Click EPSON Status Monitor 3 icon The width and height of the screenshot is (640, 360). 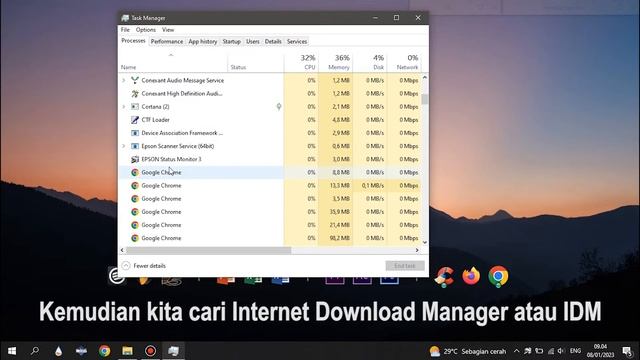click(x=135, y=159)
